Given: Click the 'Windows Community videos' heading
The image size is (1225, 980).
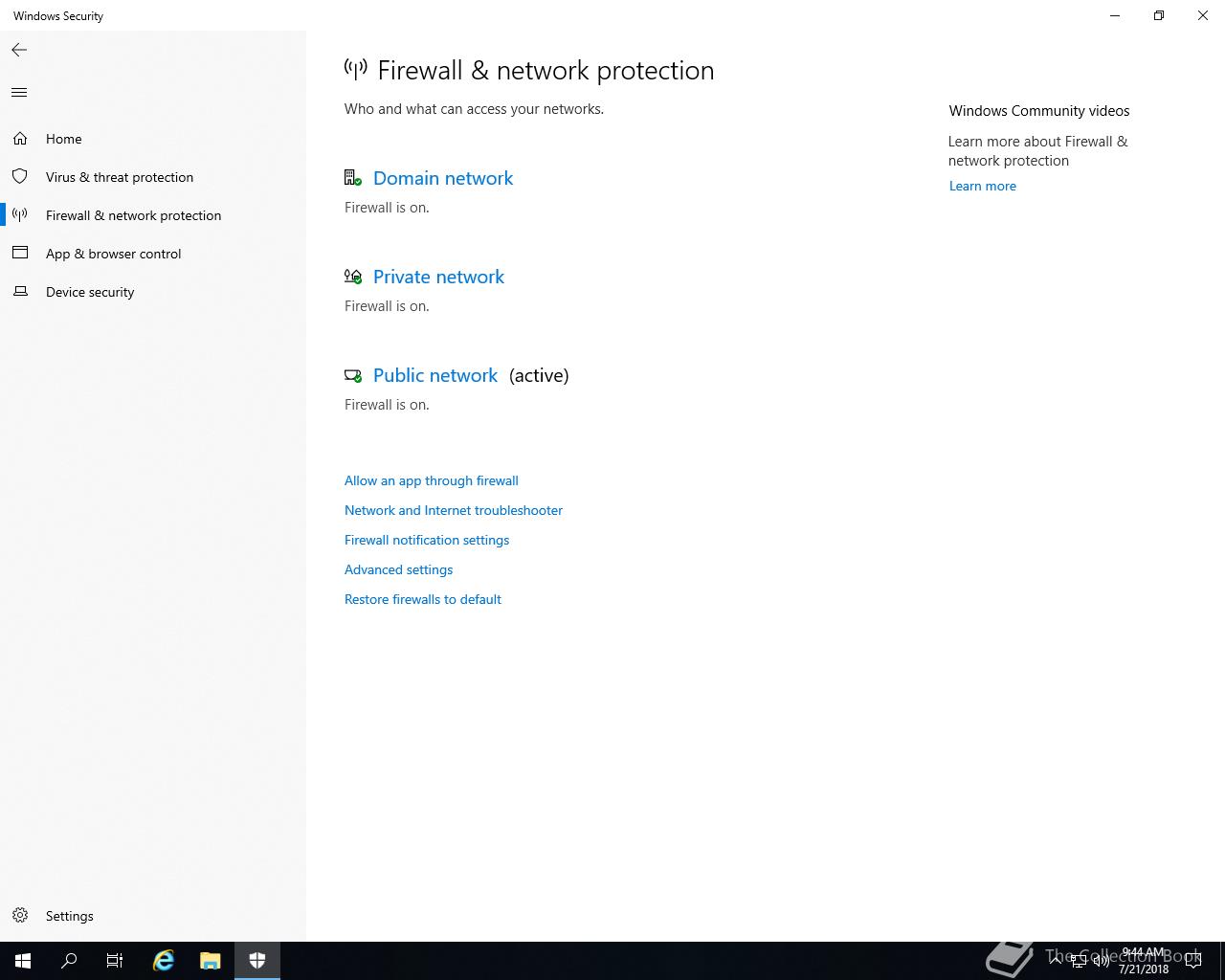Looking at the screenshot, I should [x=1039, y=111].
